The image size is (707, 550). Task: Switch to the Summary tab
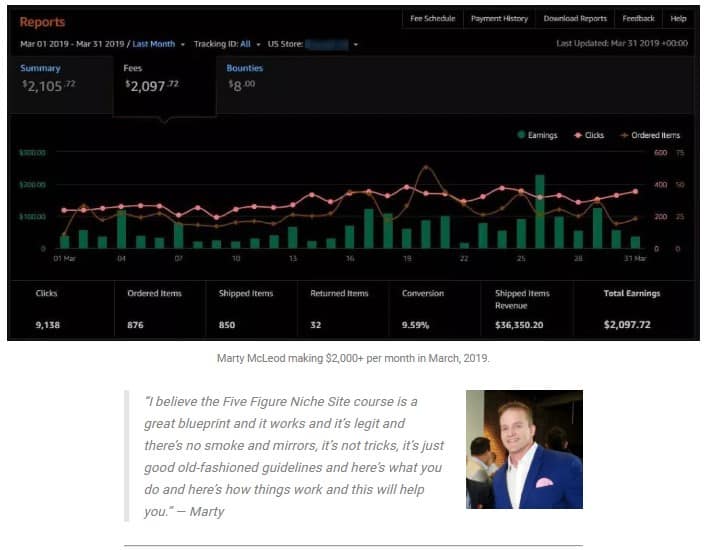tap(60, 84)
